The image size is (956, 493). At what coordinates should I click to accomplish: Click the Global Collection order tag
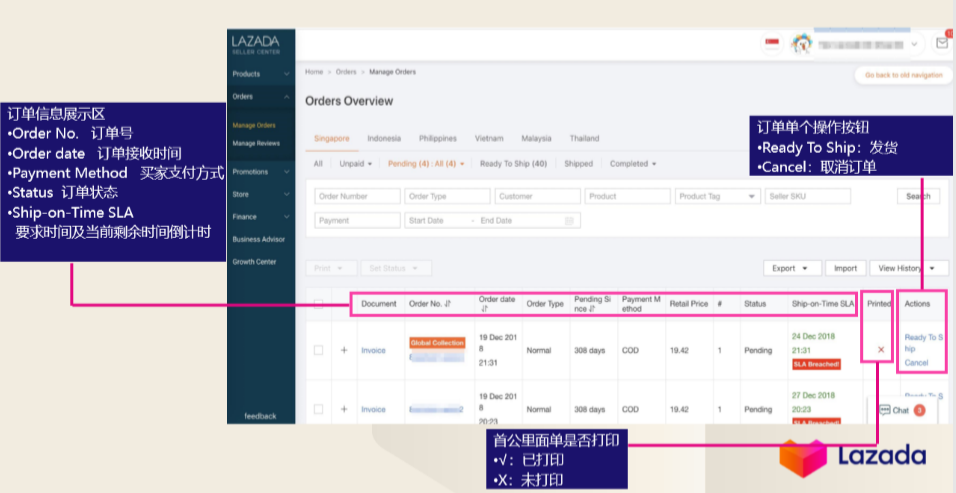[x=437, y=343]
